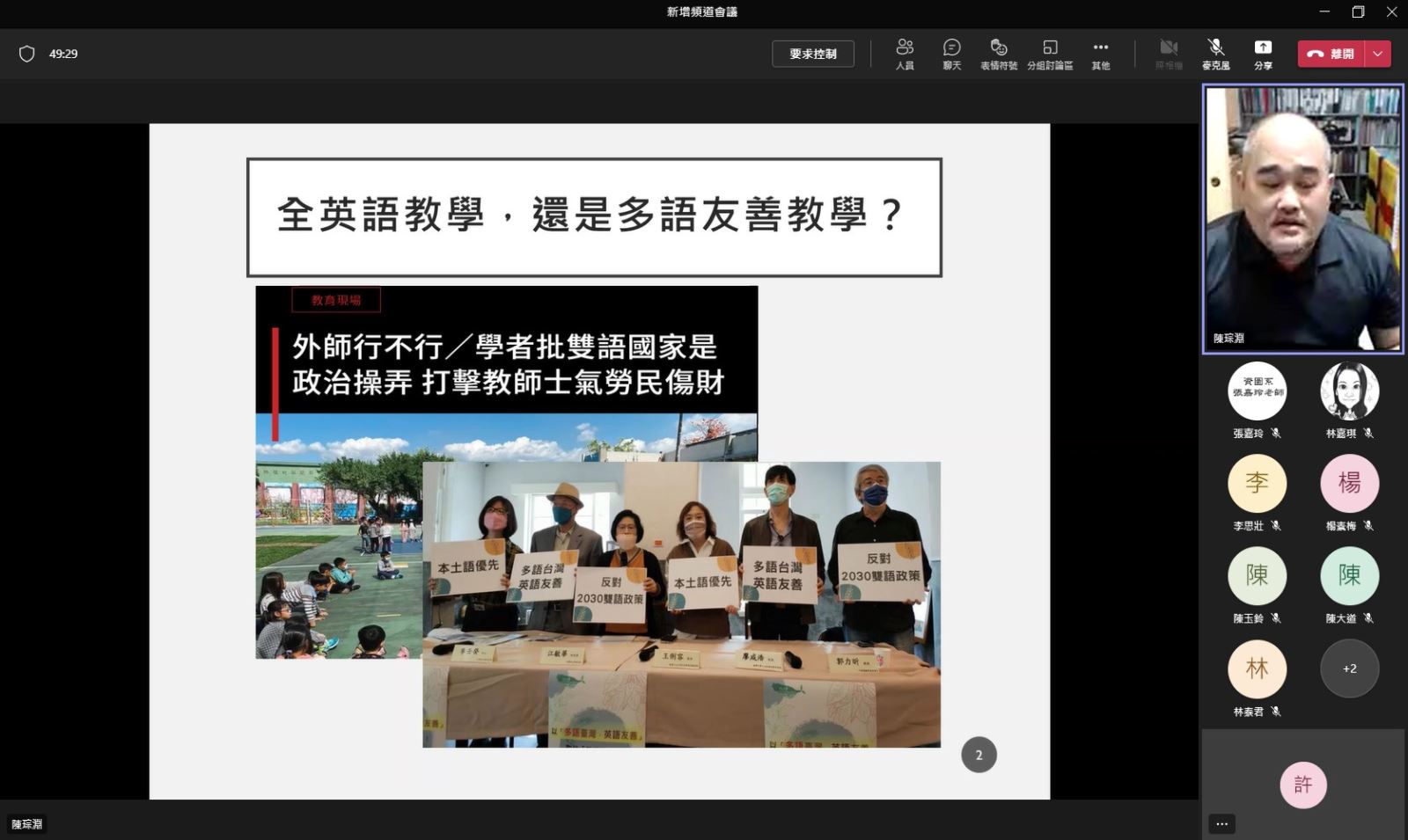Expand the Leave button dropdown arrow
The width and height of the screenshot is (1408, 840).
coord(1378,54)
